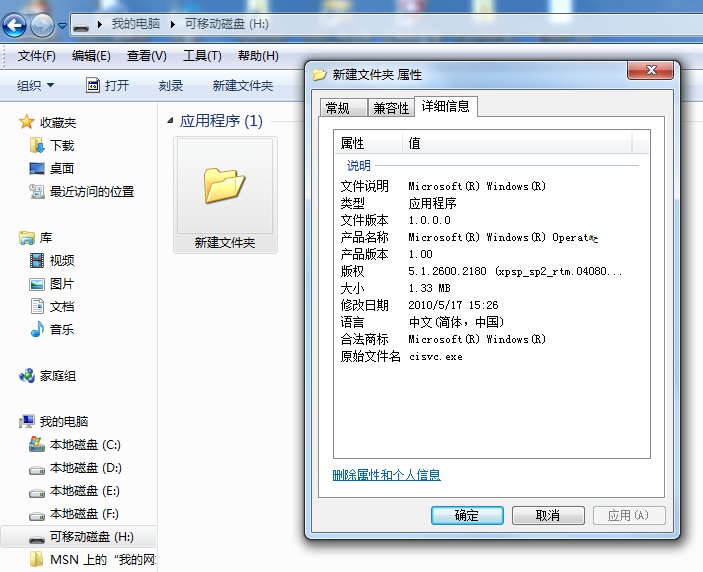The image size is (703, 572).
Task: Select the 详细信息 tab
Action: (446, 106)
